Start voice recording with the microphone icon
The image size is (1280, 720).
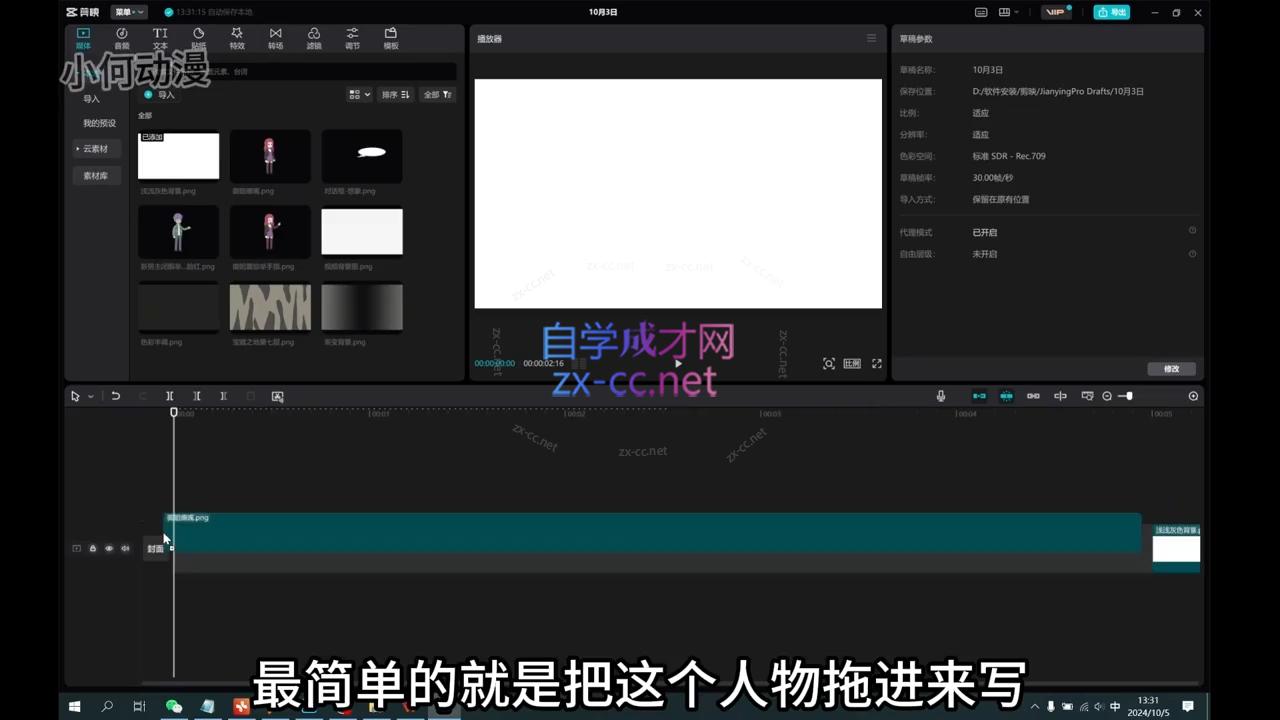(941, 396)
